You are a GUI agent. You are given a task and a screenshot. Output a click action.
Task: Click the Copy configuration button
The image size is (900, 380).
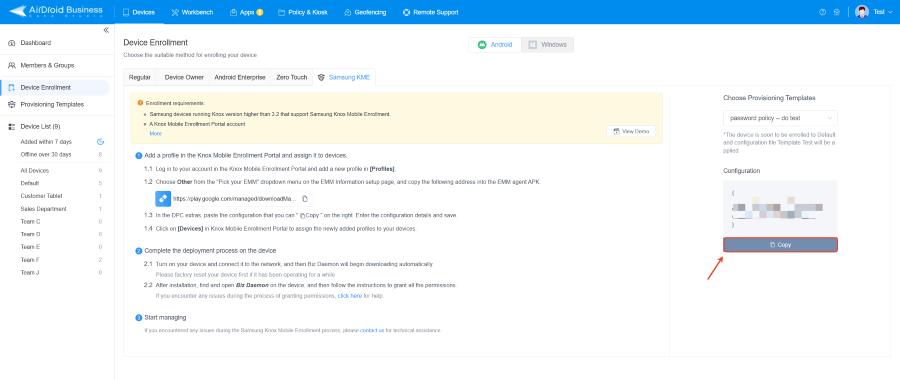coord(780,245)
